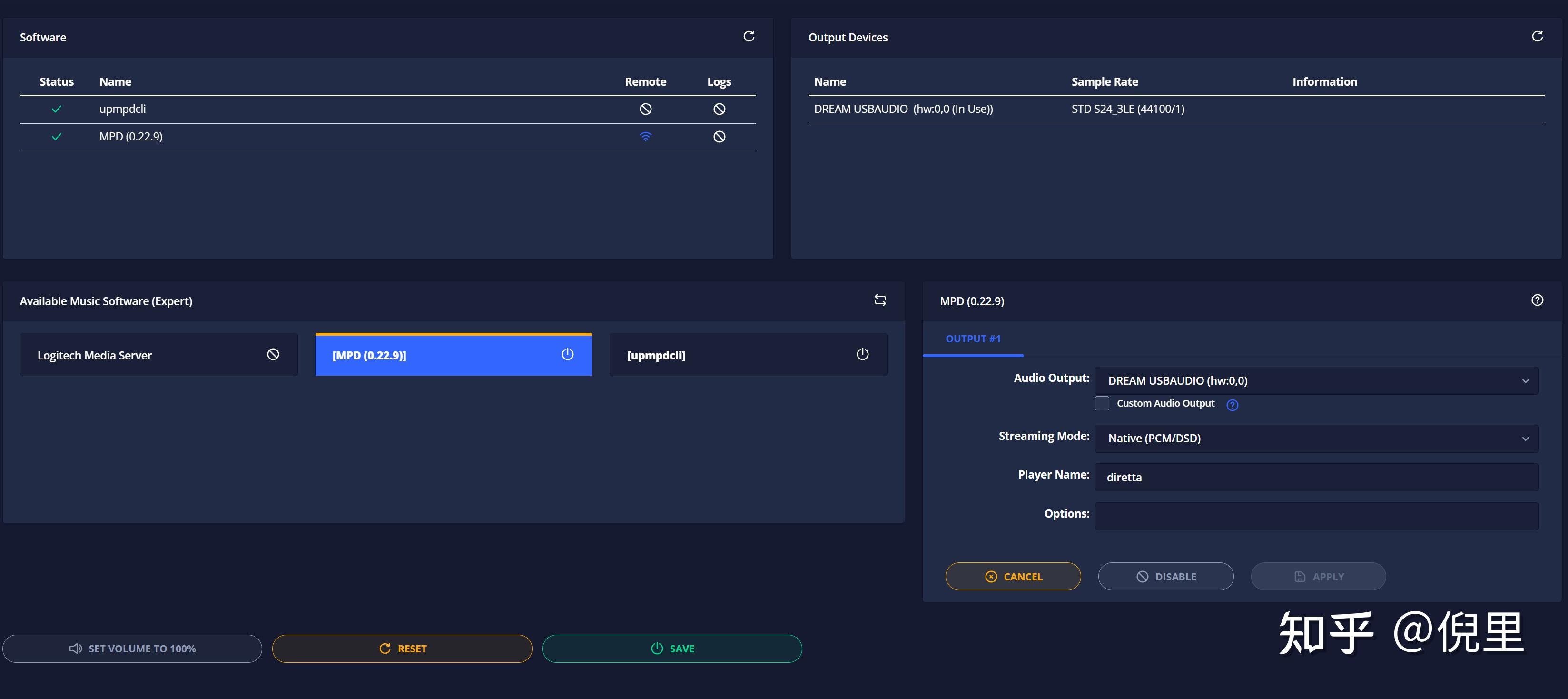The width and height of the screenshot is (1568, 699).
Task: Open the Audio Output dropdown
Action: 1316,380
